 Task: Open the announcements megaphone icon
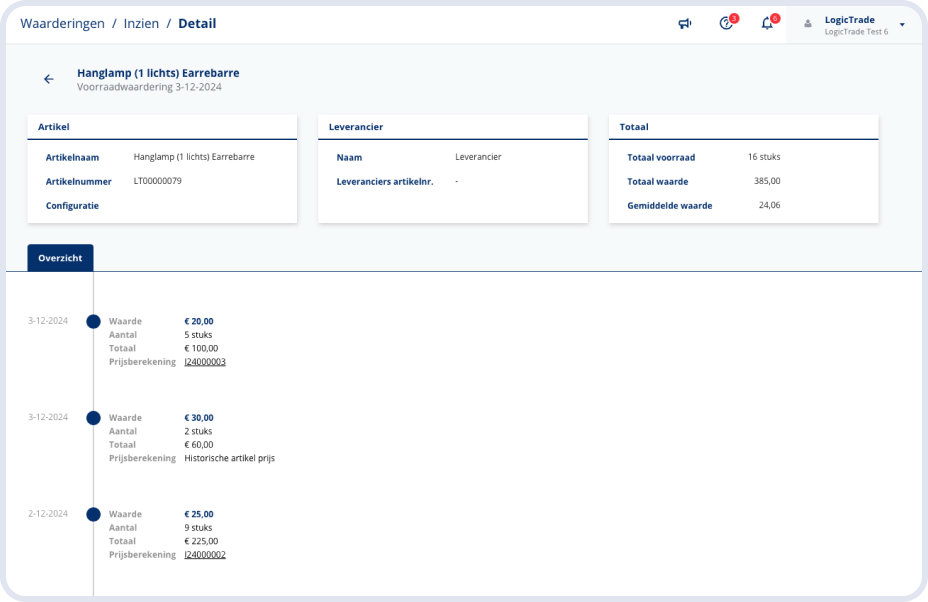coord(685,23)
